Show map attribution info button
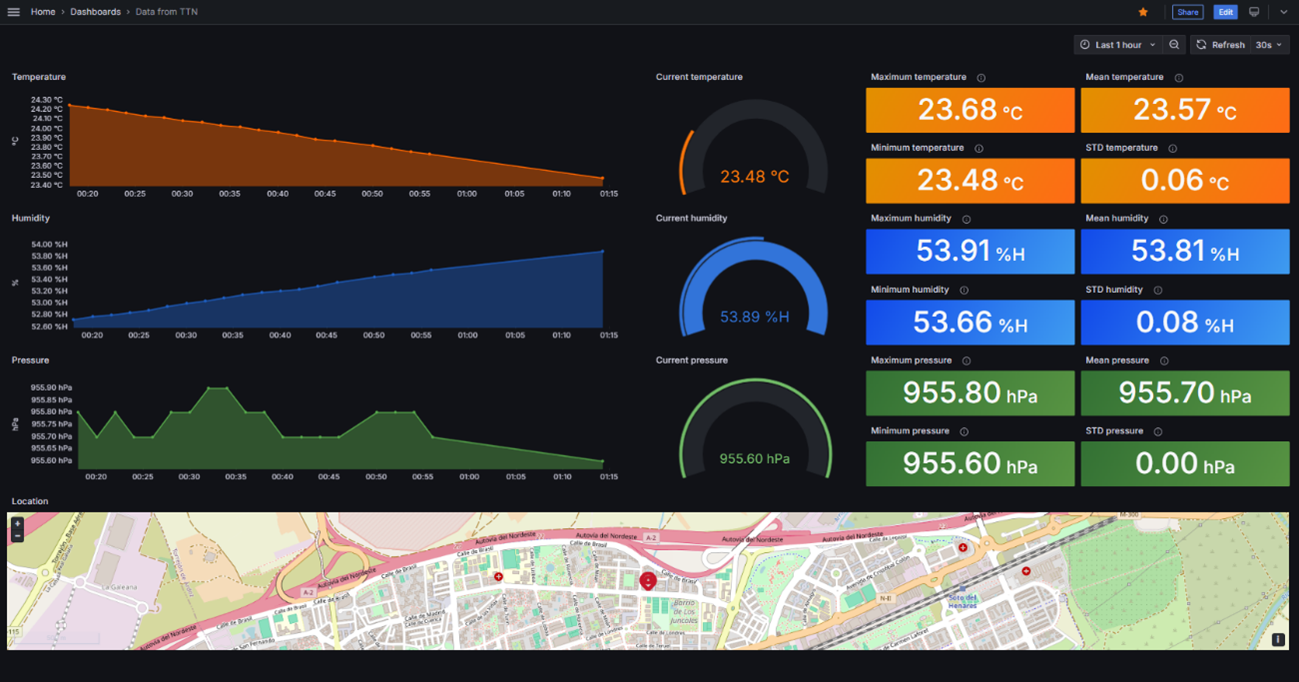This screenshot has width=1299, height=682. (x=1278, y=640)
